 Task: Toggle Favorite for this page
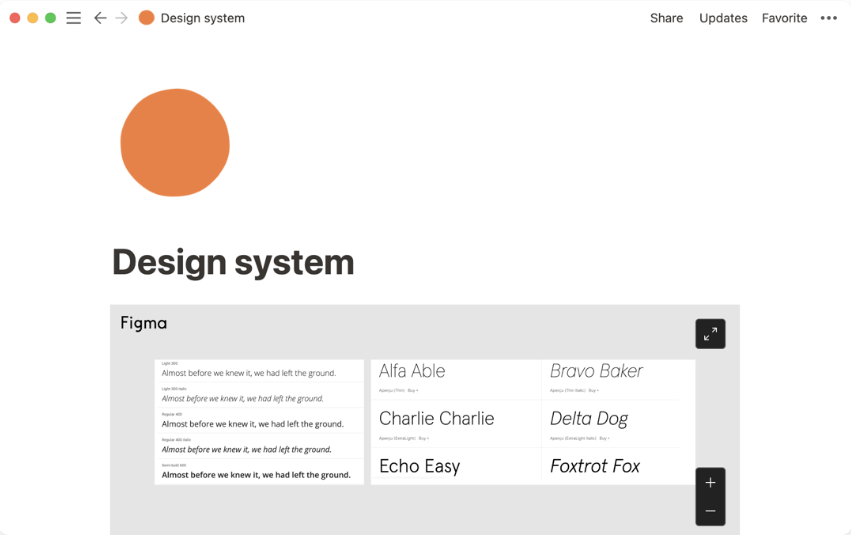point(784,18)
